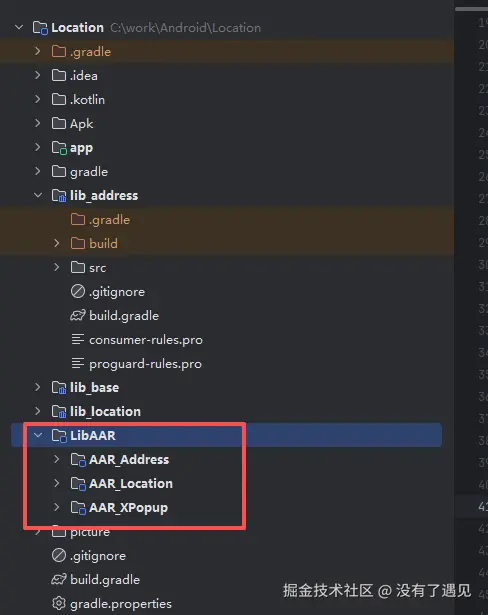Screen dimensions: 488x615
Task: Click the gradle.properties gear icon
Action: click(x=59, y=603)
